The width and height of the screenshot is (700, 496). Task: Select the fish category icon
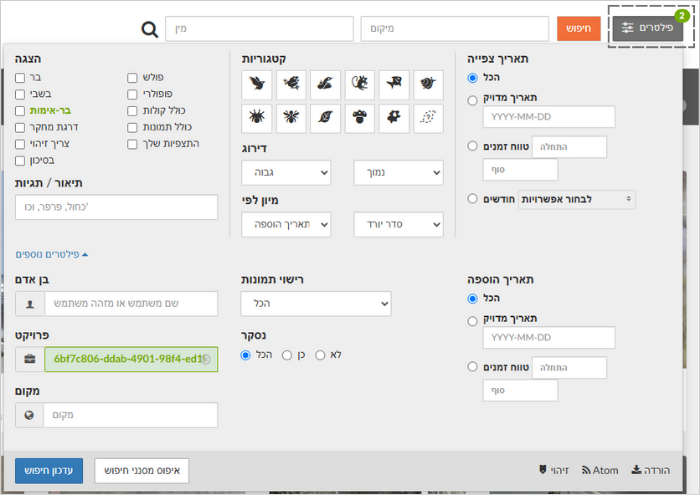pos(394,84)
